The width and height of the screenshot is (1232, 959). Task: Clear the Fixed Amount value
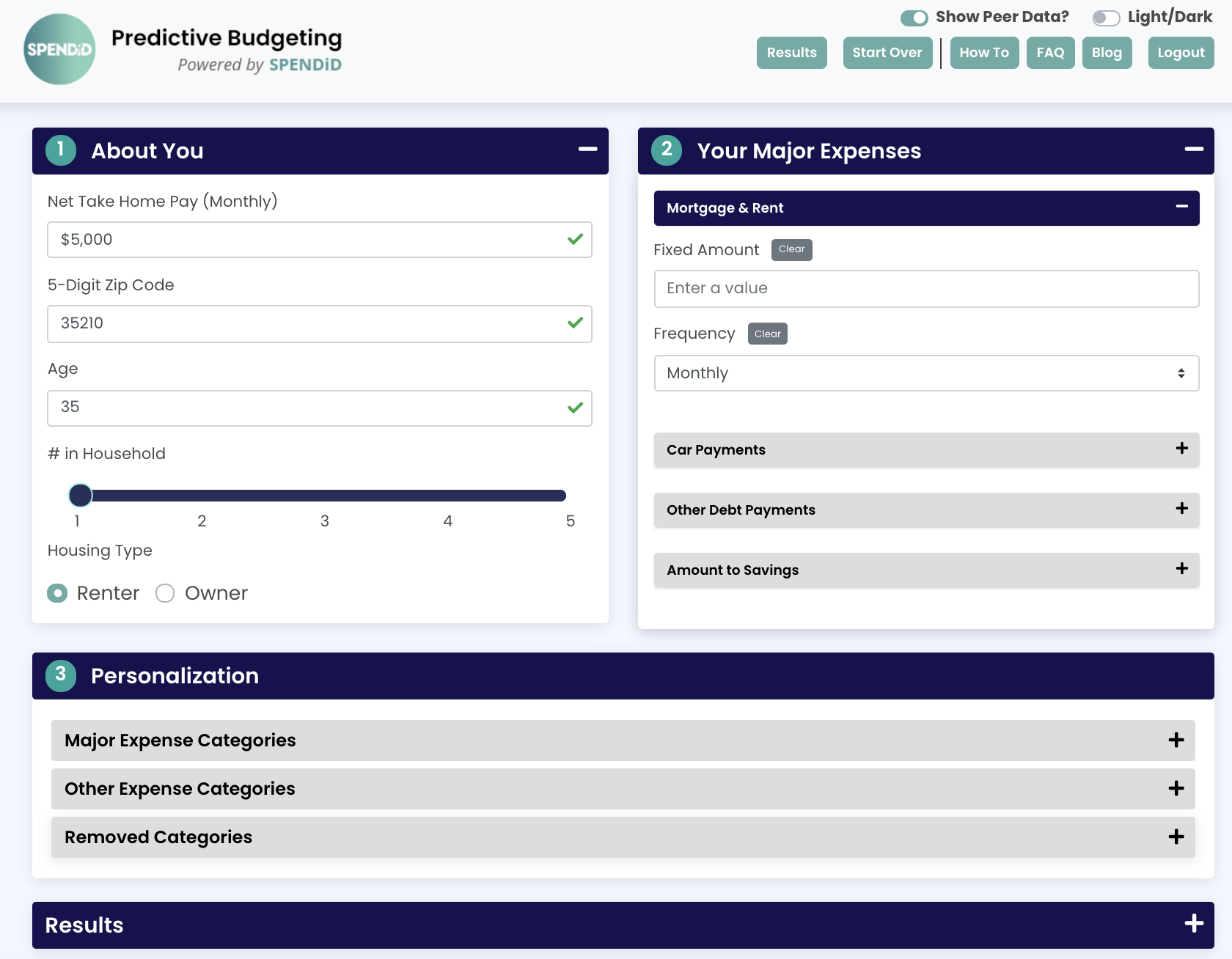[791, 249]
